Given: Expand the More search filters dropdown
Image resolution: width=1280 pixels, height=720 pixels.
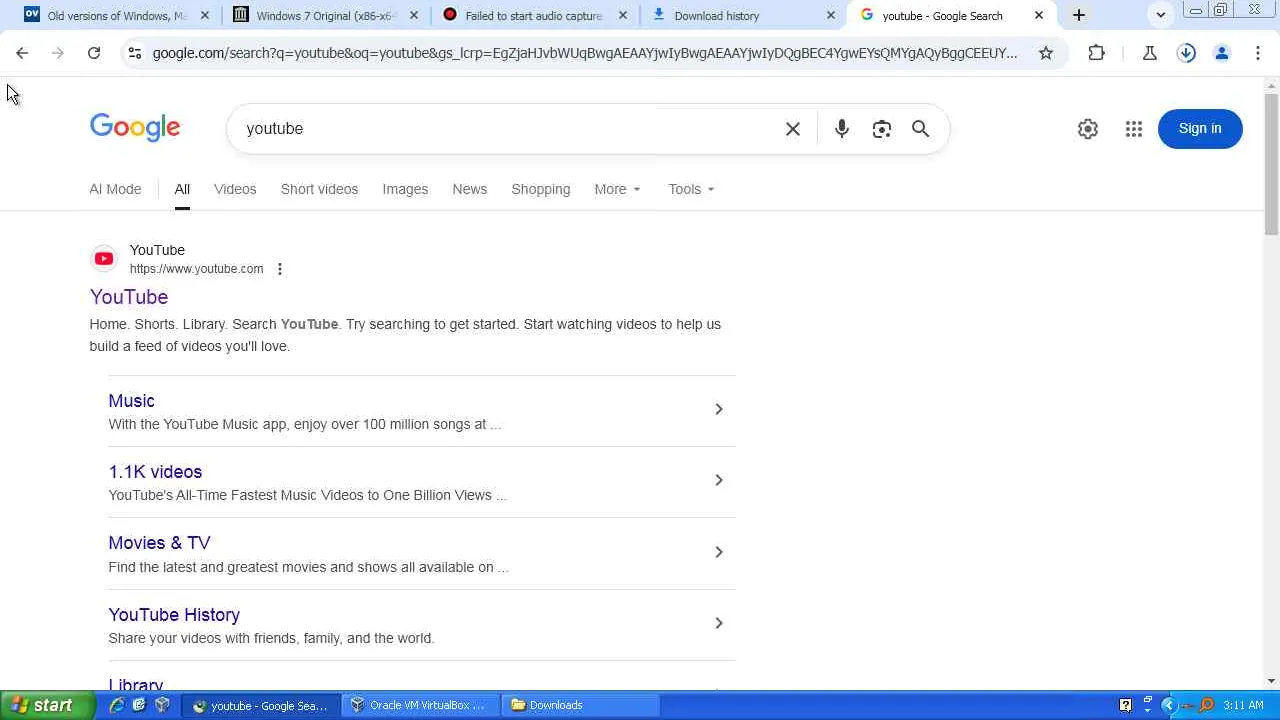Looking at the screenshot, I should [x=617, y=189].
